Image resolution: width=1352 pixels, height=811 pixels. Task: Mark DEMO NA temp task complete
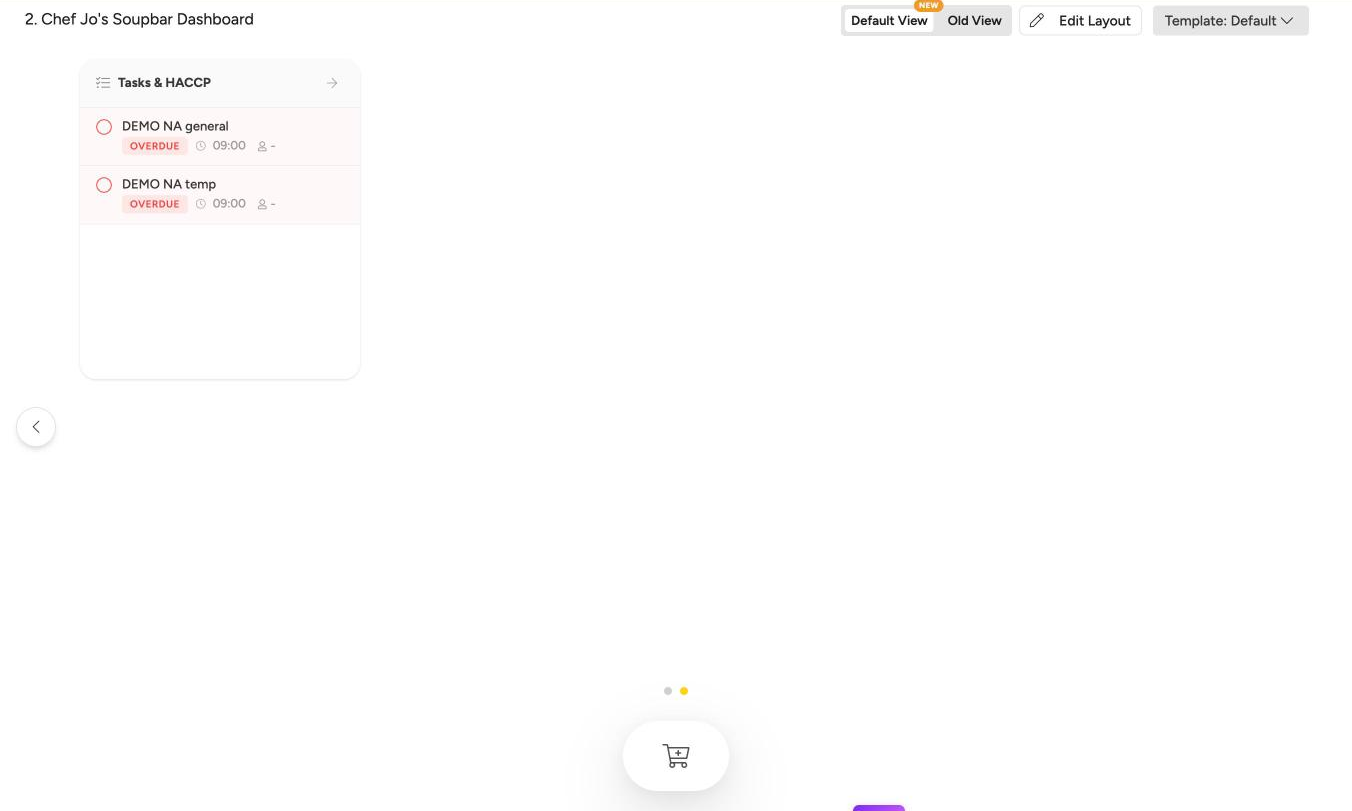(x=104, y=185)
